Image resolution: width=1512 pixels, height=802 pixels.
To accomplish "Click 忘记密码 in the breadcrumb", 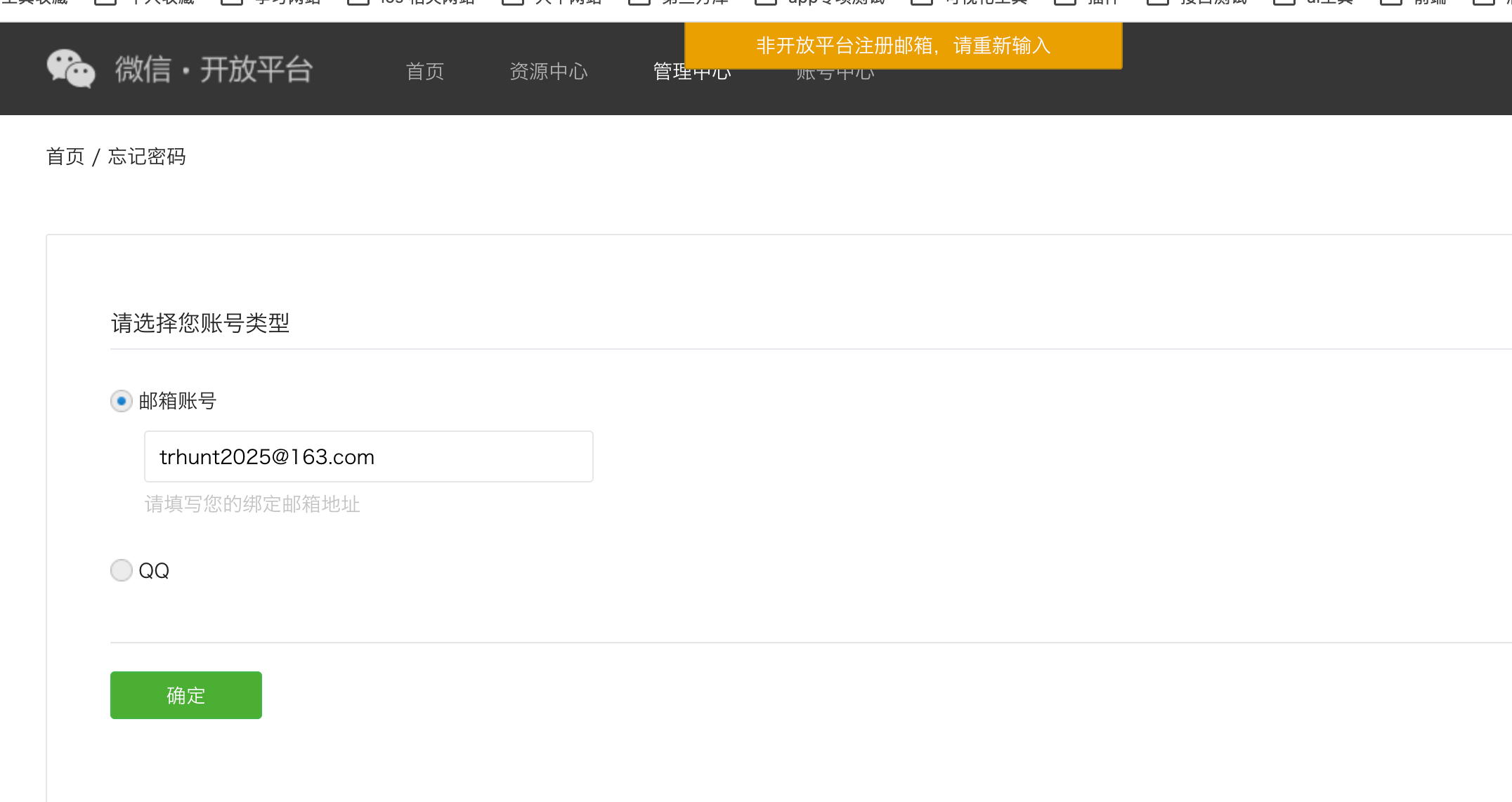I will coord(147,157).
